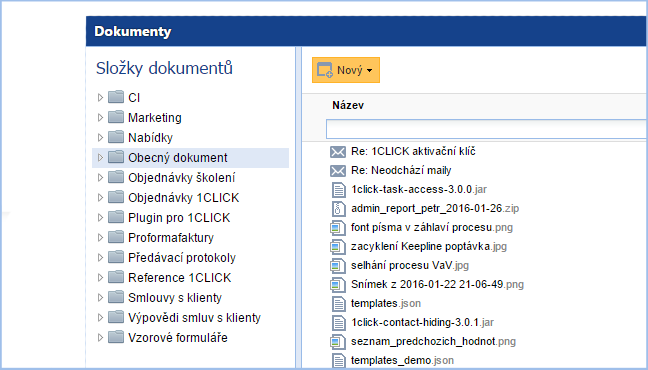Open file seznam_predchozich_hodnot.png
This screenshot has height=370, width=648.
coord(433,341)
